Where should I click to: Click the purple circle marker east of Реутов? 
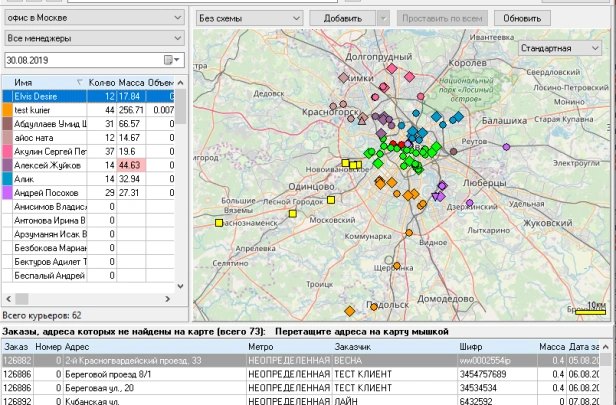click(x=506, y=147)
